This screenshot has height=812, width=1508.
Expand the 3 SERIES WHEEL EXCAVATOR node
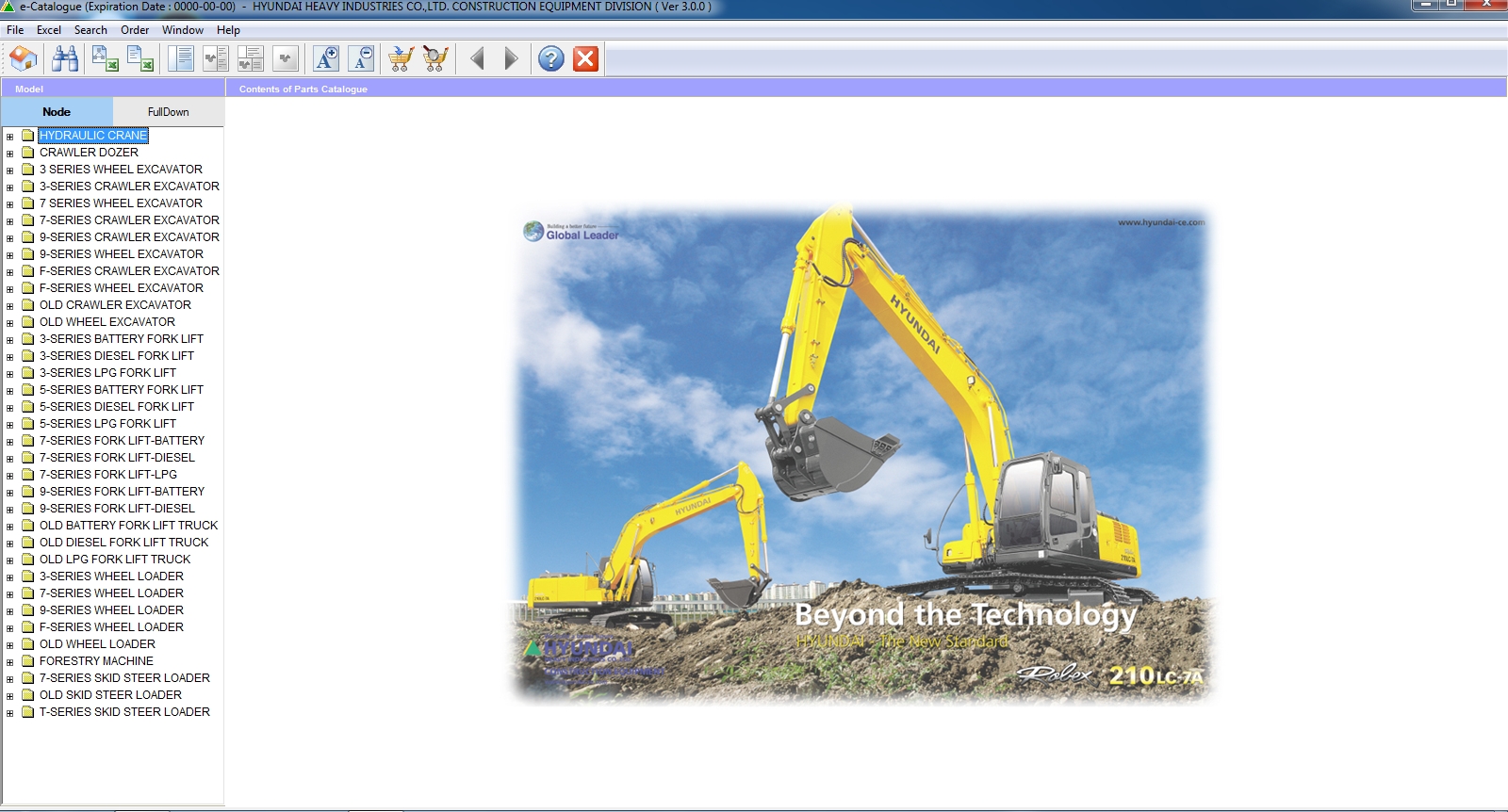[9, 171]
